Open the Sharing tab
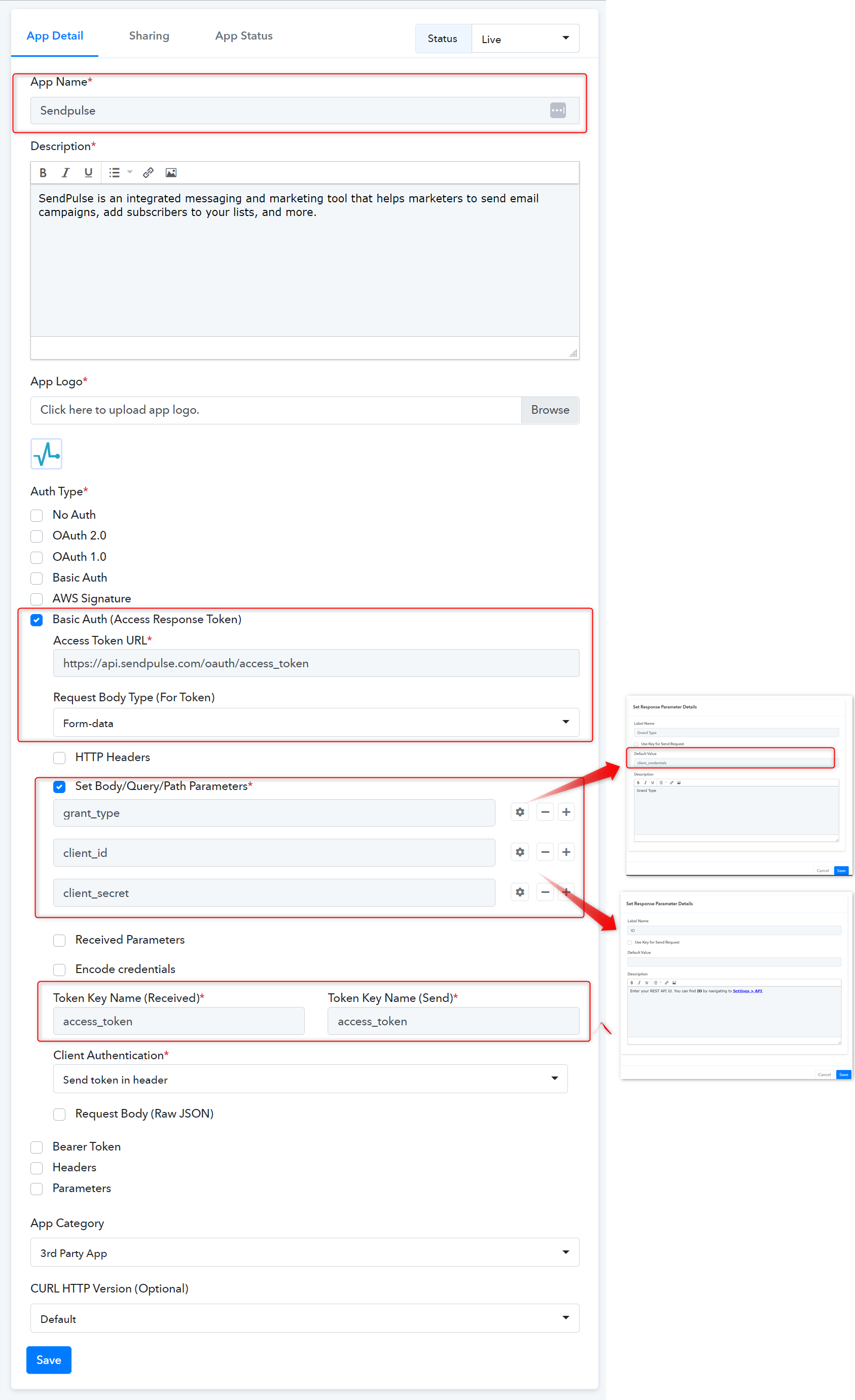Viewport: 855px width, 1400px height. click(150, 36)
